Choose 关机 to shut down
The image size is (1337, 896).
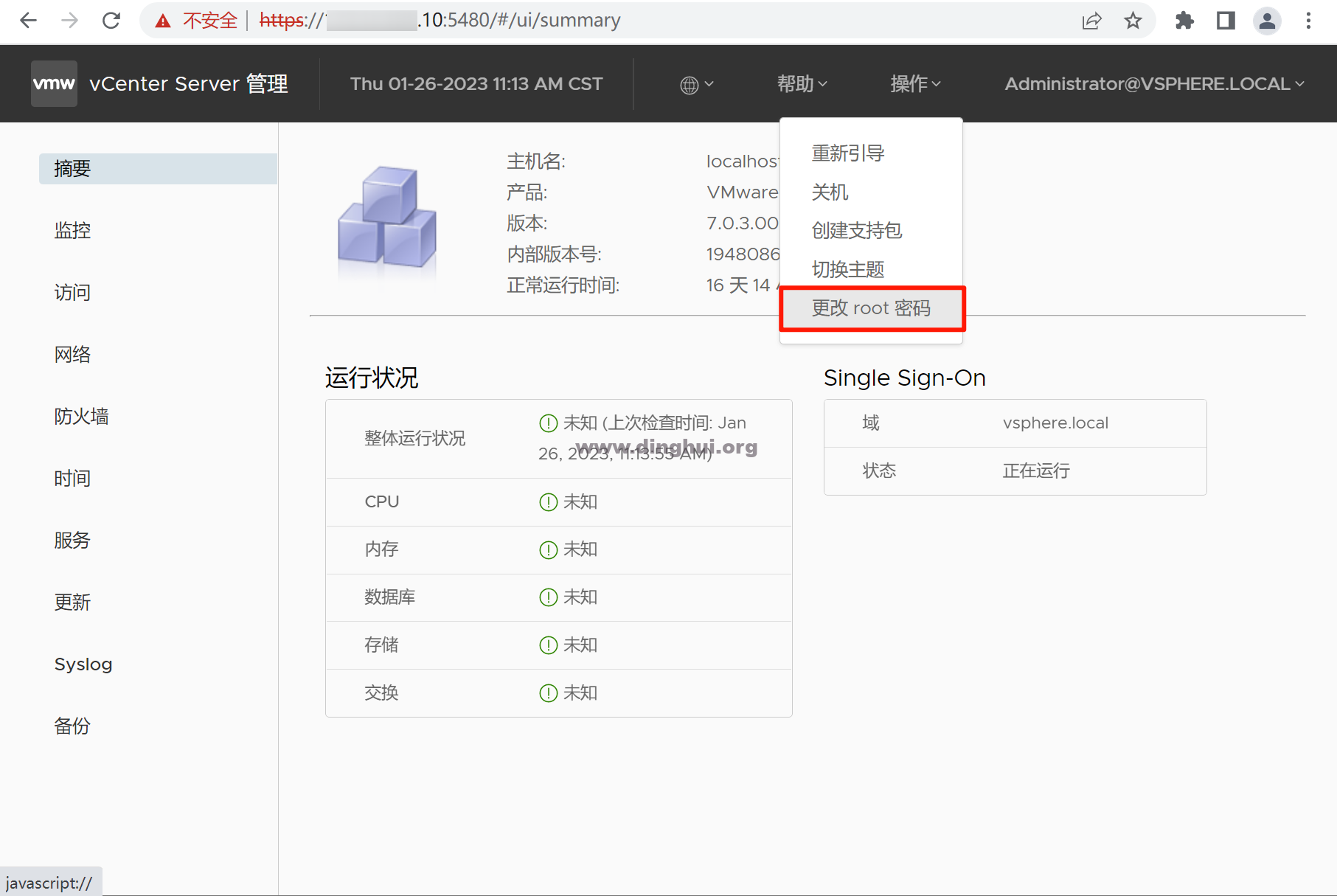[830, 192]
